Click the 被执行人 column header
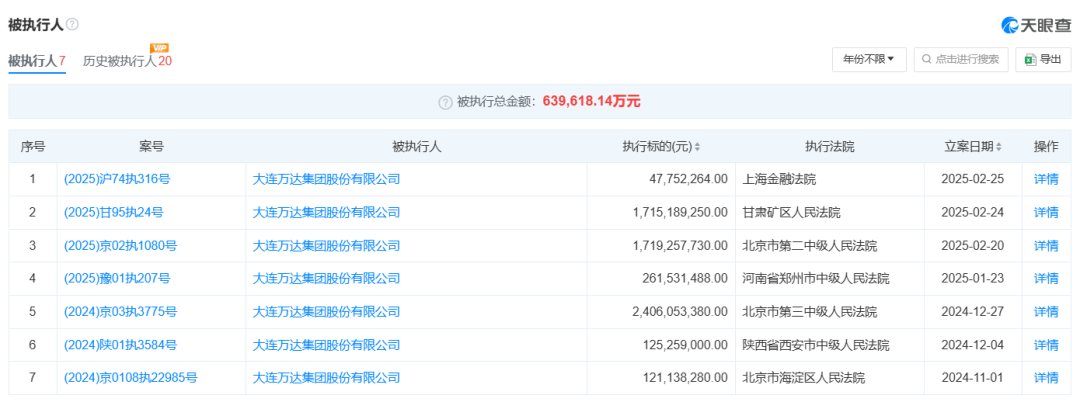This screenshot has width=1080, height=409. 416,146
